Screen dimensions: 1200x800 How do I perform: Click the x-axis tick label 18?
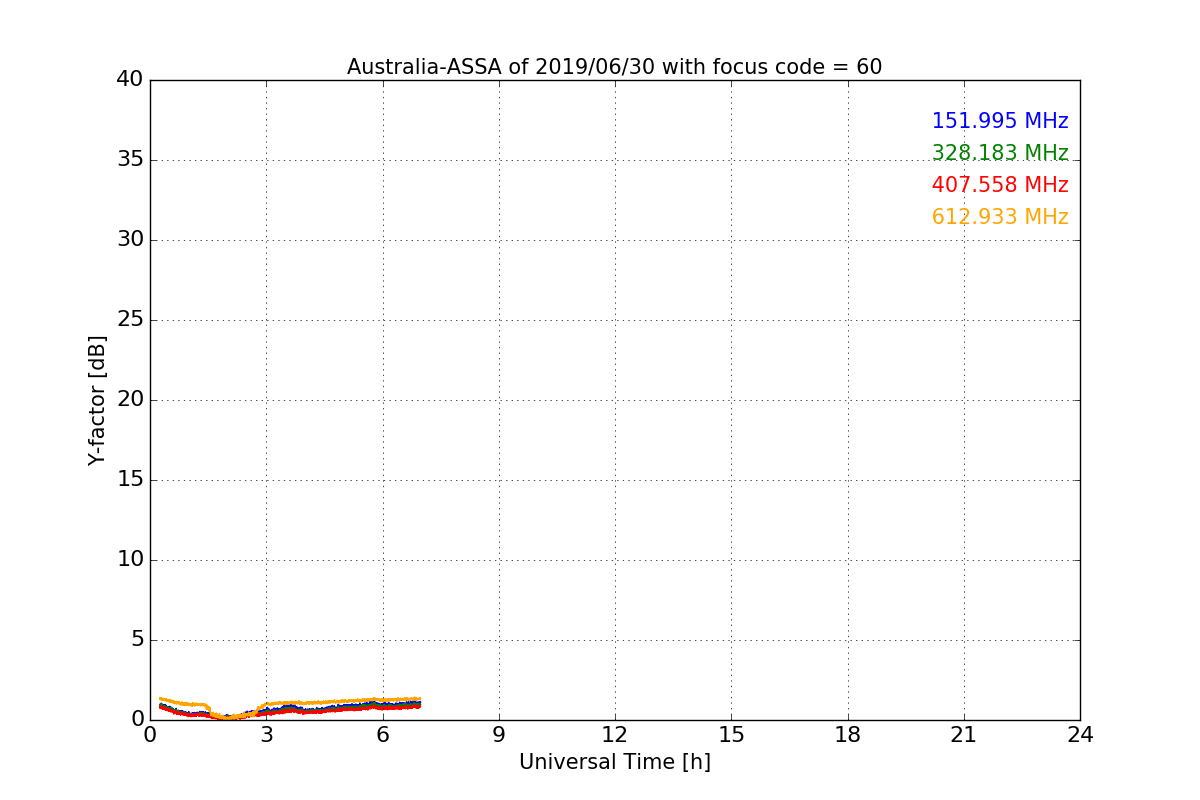point(848,735)
